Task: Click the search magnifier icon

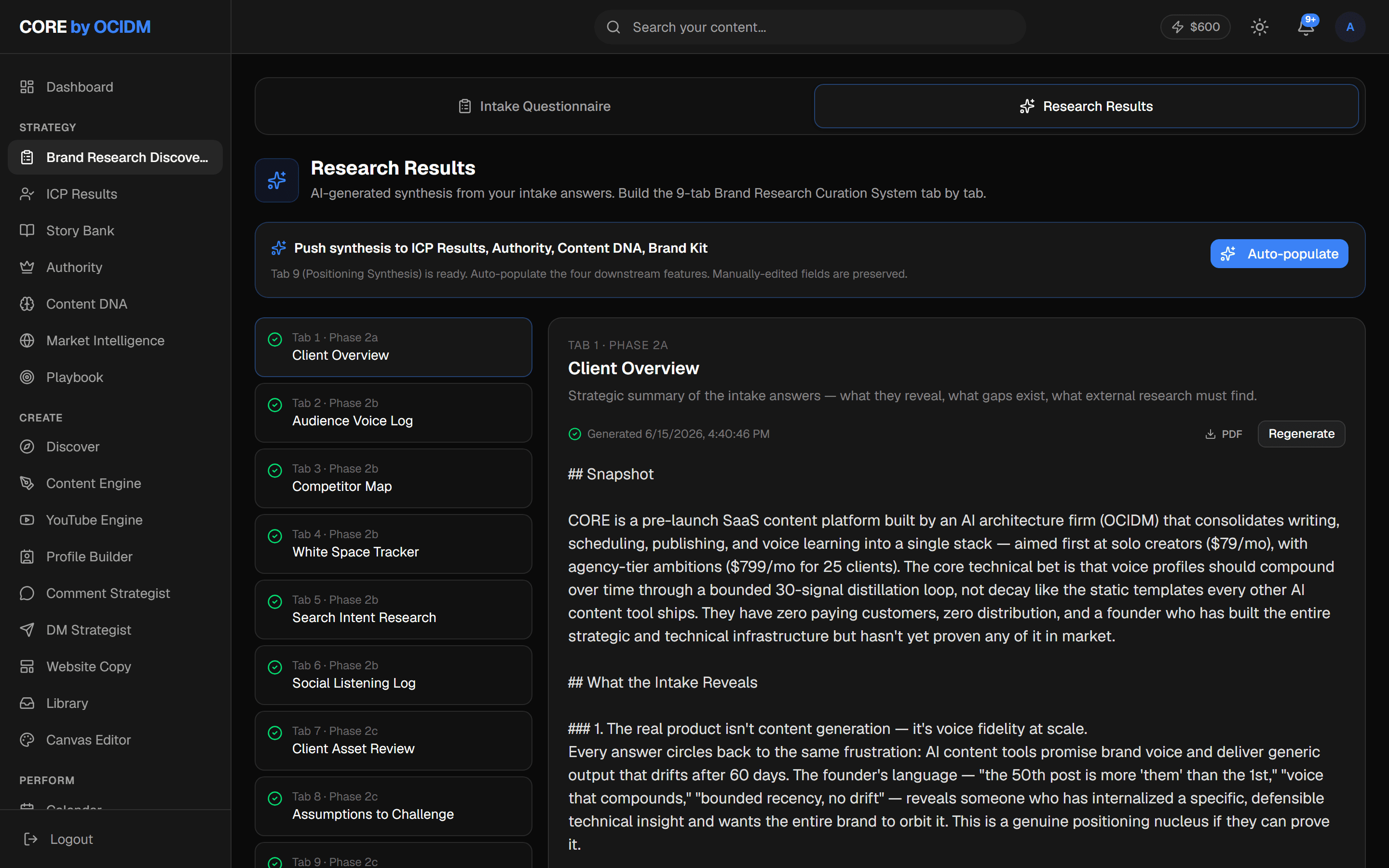Action: (613, 27)
